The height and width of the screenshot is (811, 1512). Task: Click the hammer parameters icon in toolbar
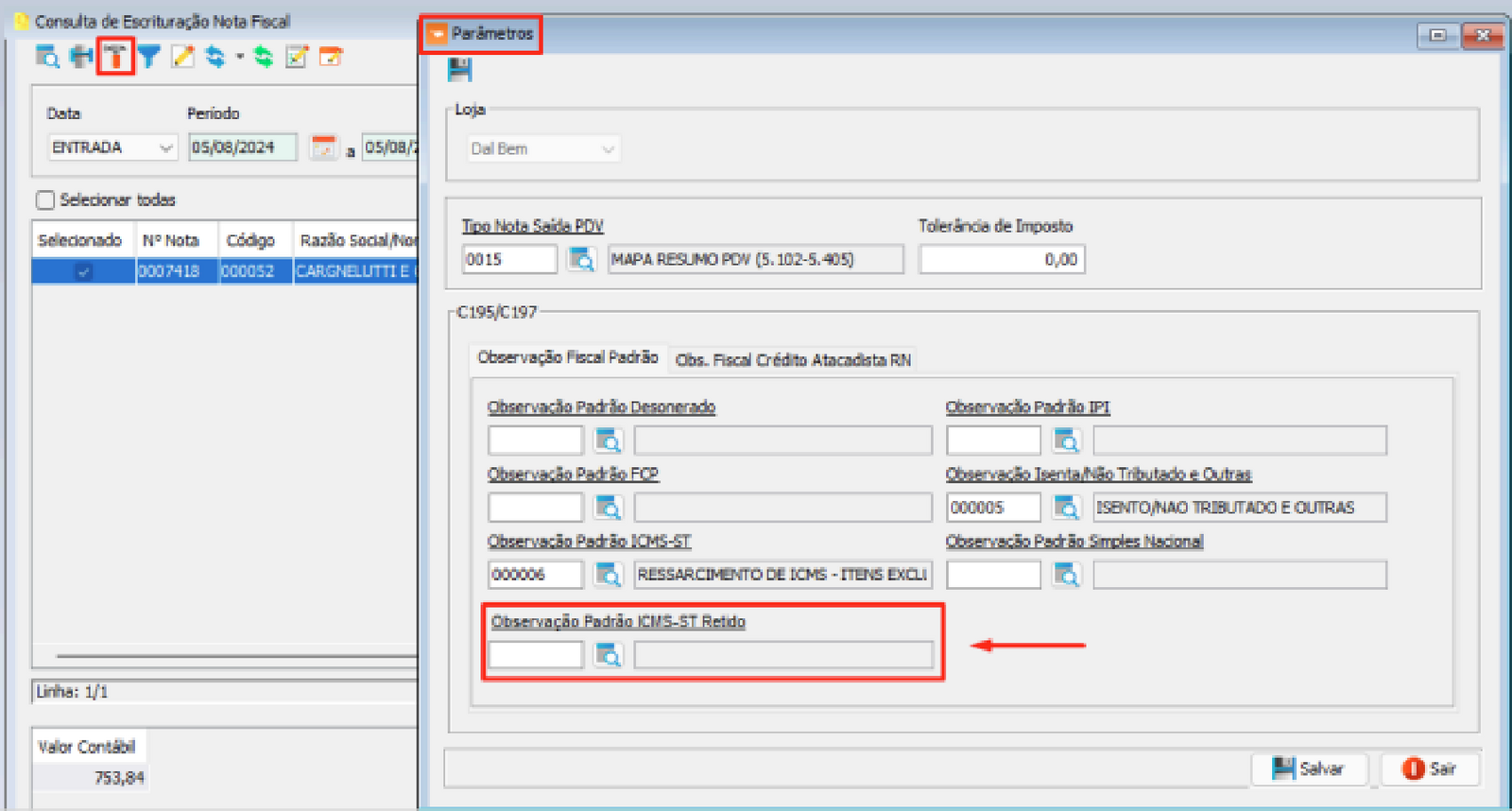[x=115, y=57]
